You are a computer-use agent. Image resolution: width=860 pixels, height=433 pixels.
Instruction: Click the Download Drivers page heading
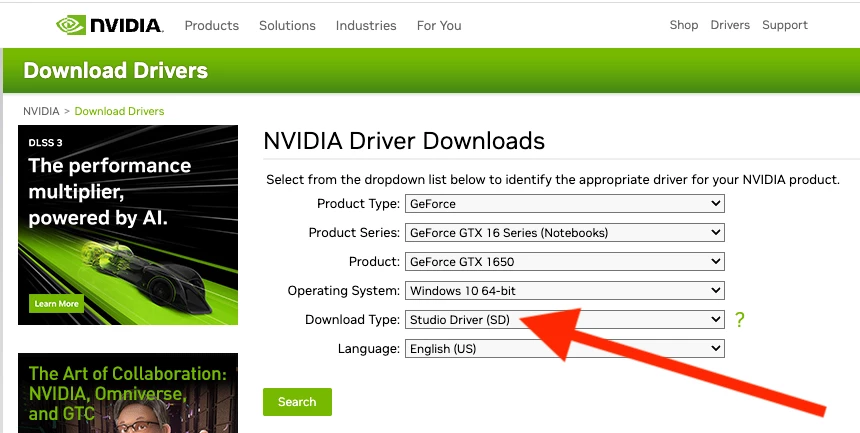(116, 71)
